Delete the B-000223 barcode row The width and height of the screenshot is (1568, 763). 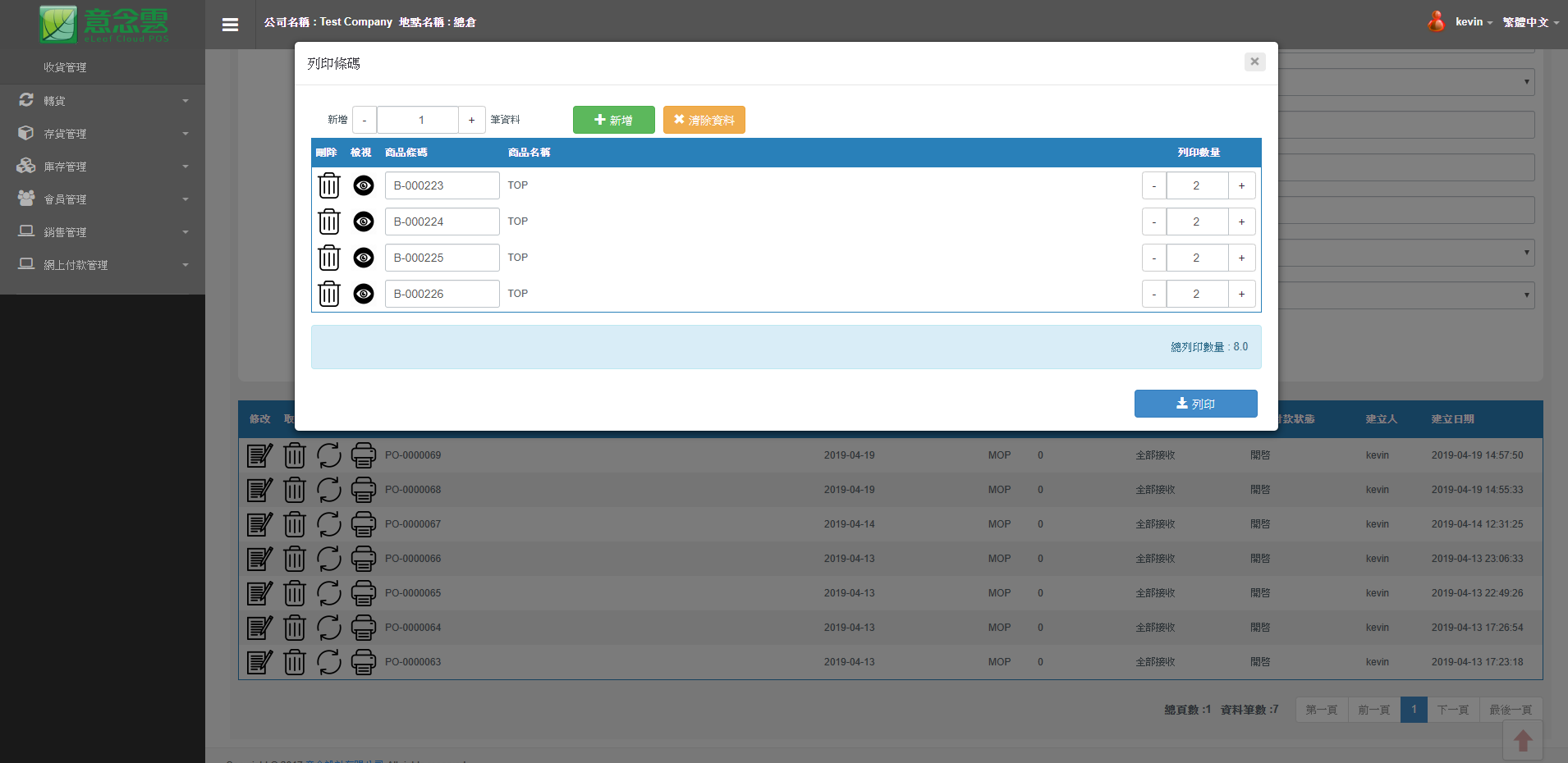pos(329,185)
